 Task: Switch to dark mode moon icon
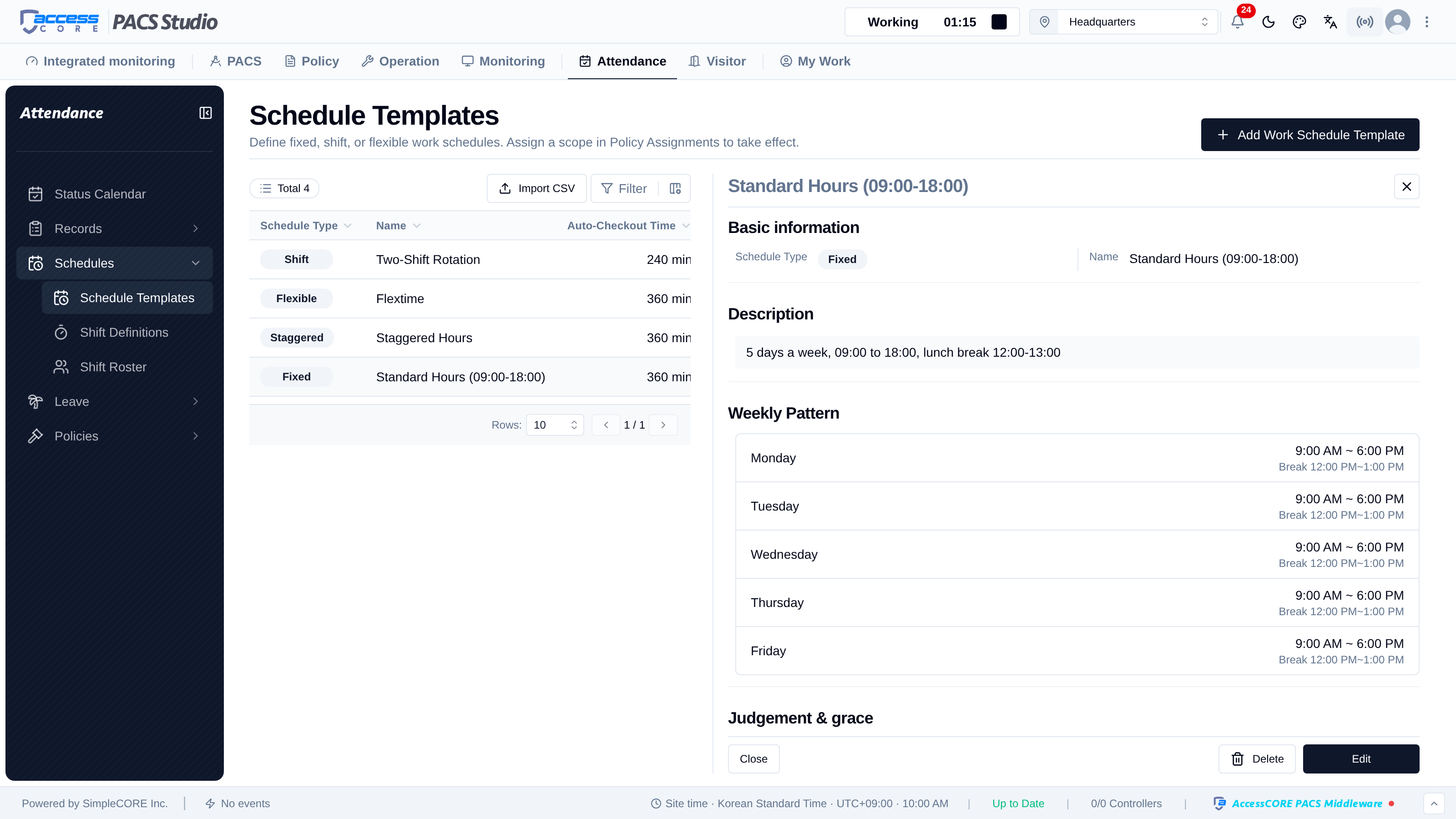(x=1269, y=22)
